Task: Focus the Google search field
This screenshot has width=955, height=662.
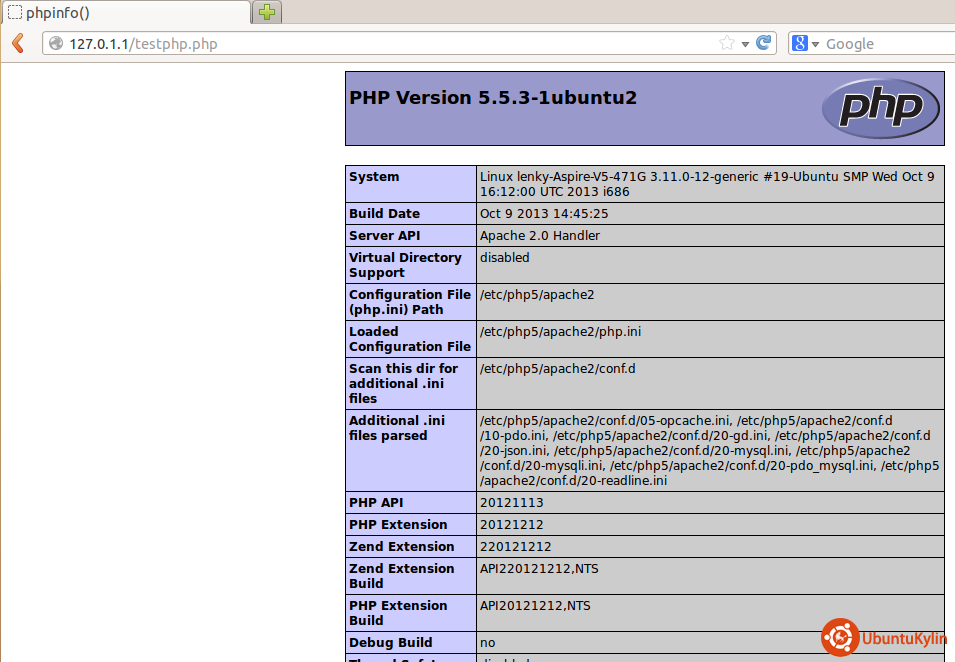Action: tap(885, 44)
